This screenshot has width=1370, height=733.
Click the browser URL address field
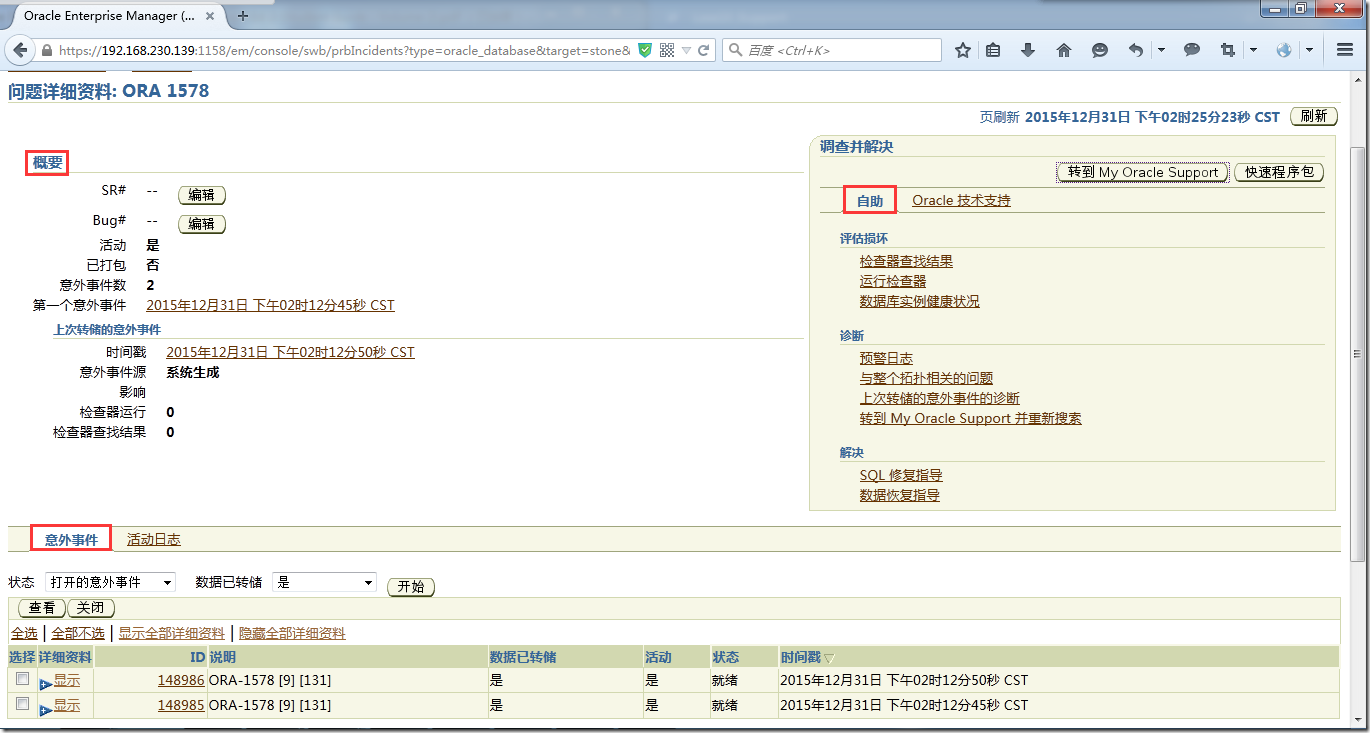point(345,50)
